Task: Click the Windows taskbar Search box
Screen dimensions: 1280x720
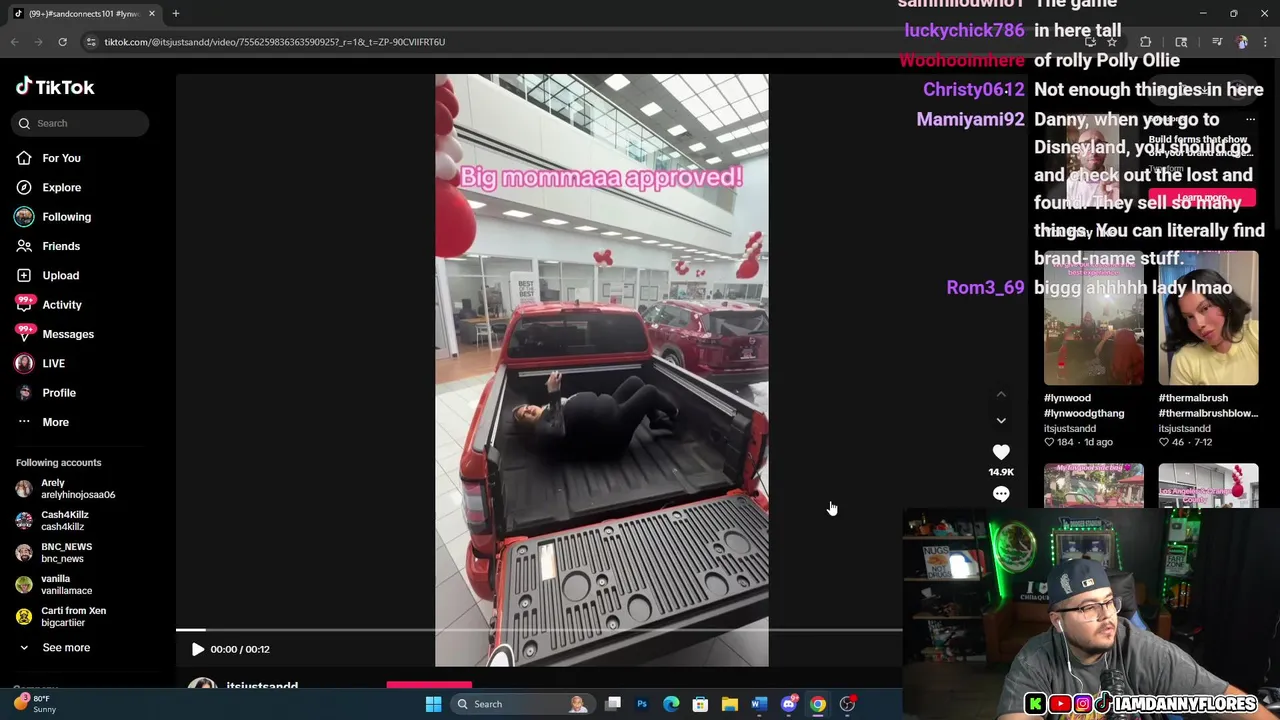Action: coord(521,704)
